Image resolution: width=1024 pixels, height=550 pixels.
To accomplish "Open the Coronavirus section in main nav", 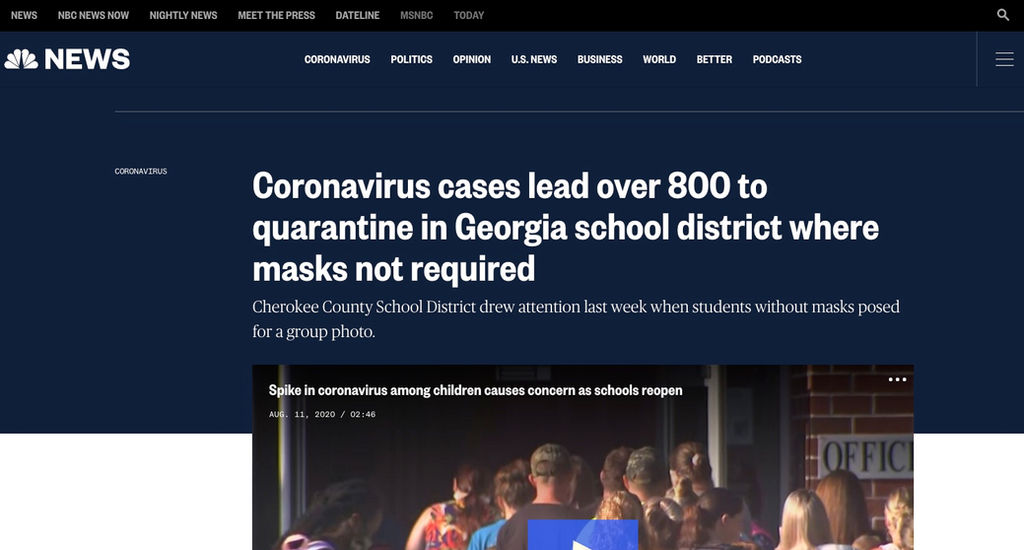I will click(337, 59).
